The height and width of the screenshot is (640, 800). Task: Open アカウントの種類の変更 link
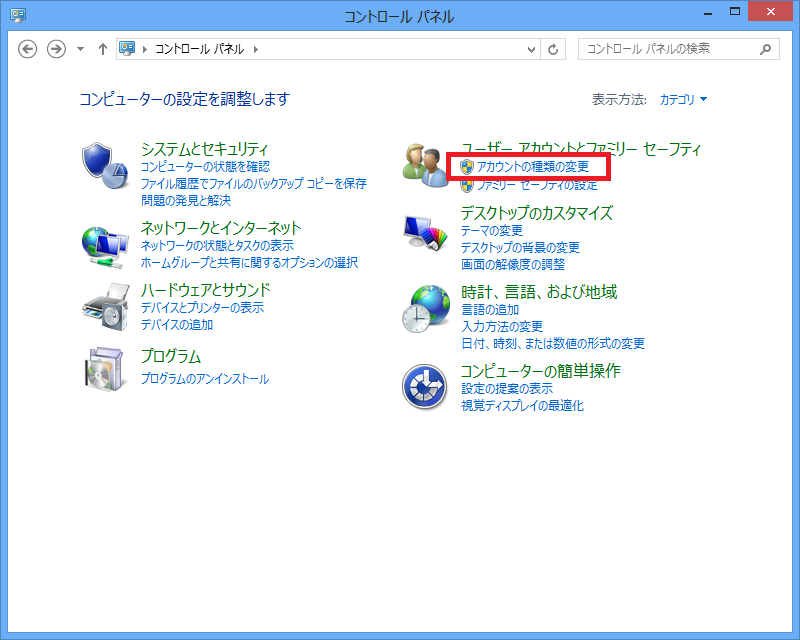click(x=532, y=167)
